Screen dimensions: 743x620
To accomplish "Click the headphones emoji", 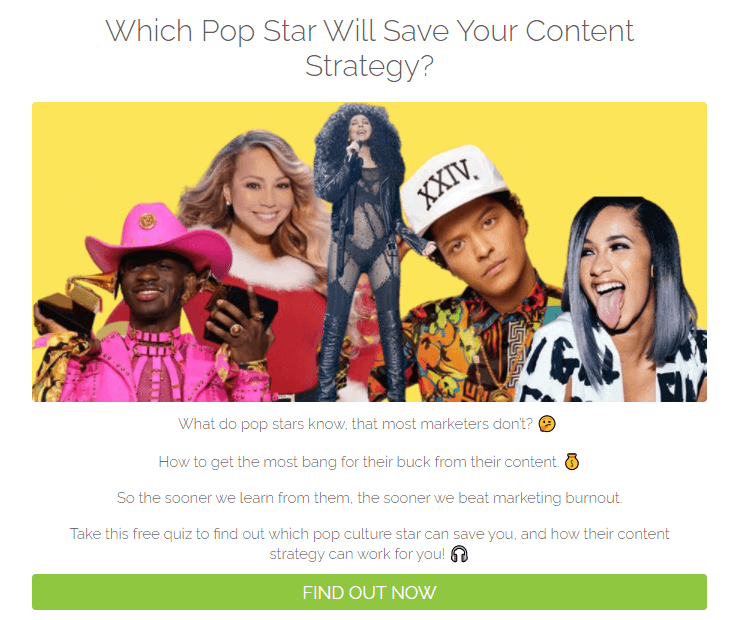I will click(x=459, y=554).
